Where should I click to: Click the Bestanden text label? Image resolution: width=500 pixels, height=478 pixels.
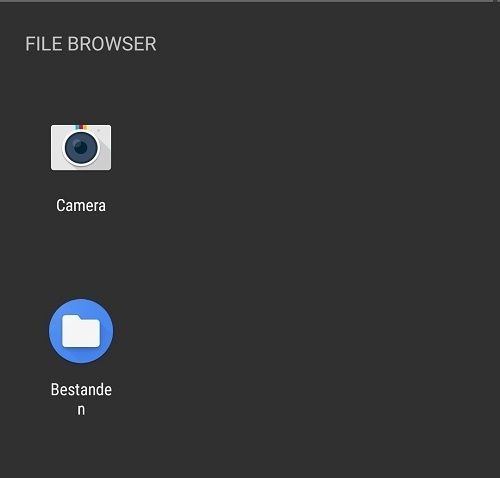[81, 399]
